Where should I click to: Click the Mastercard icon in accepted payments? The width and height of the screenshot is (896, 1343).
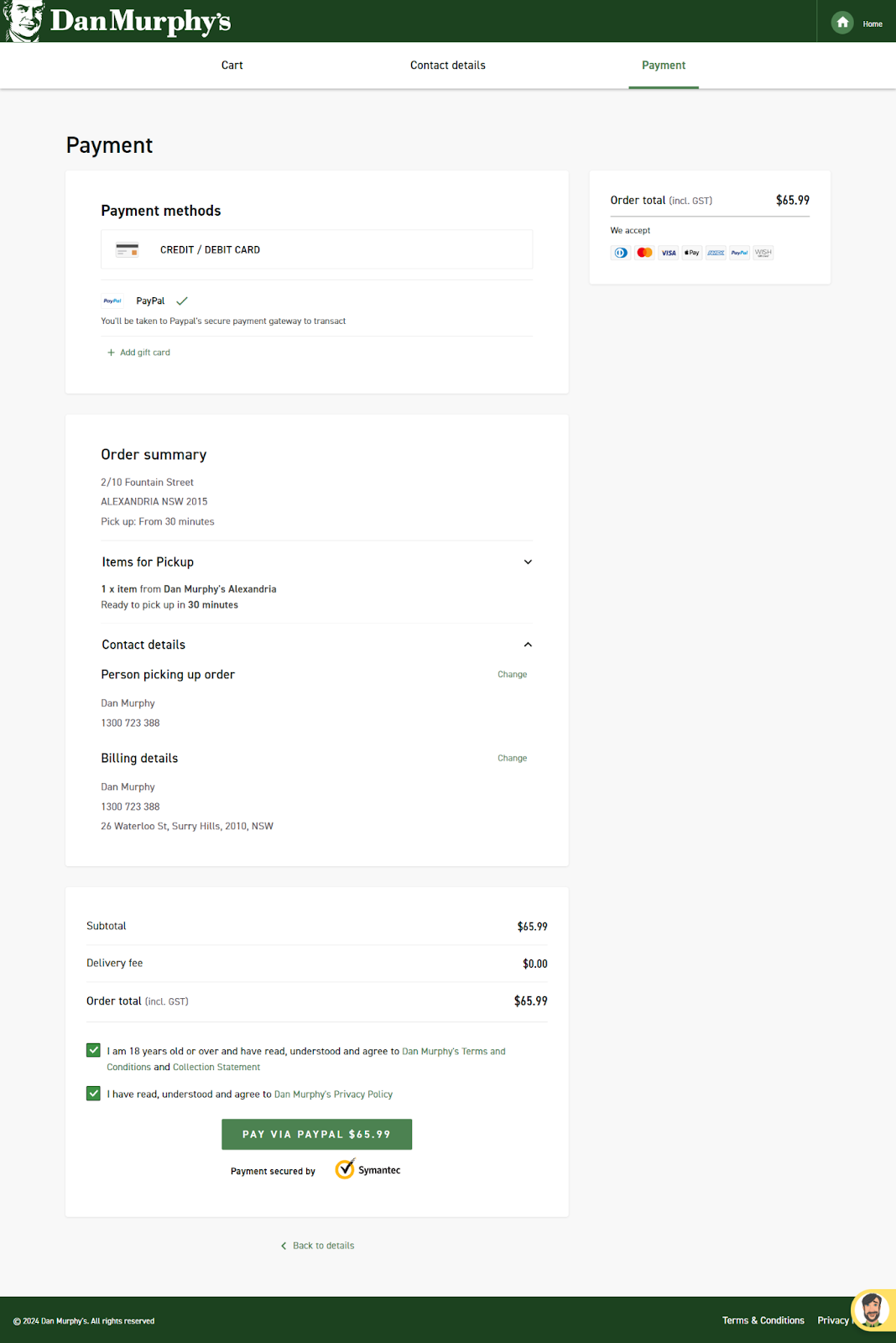(644, 253)
